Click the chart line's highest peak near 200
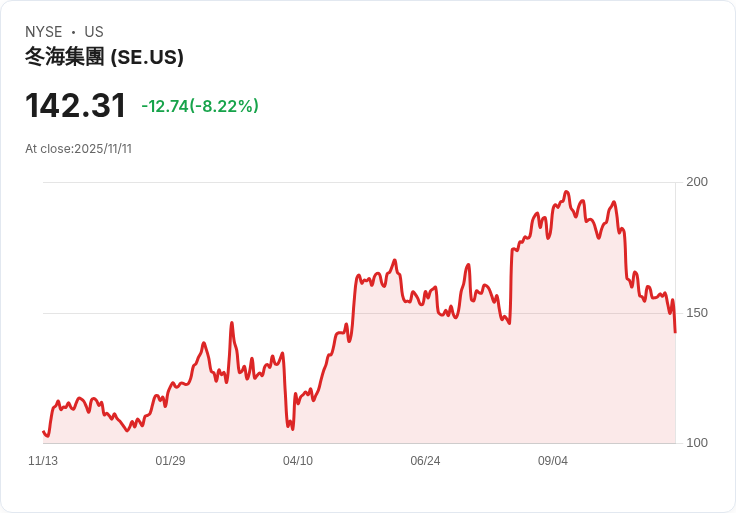Image resolution: width=736 pixels, height=513 pixels. (567, 192)
